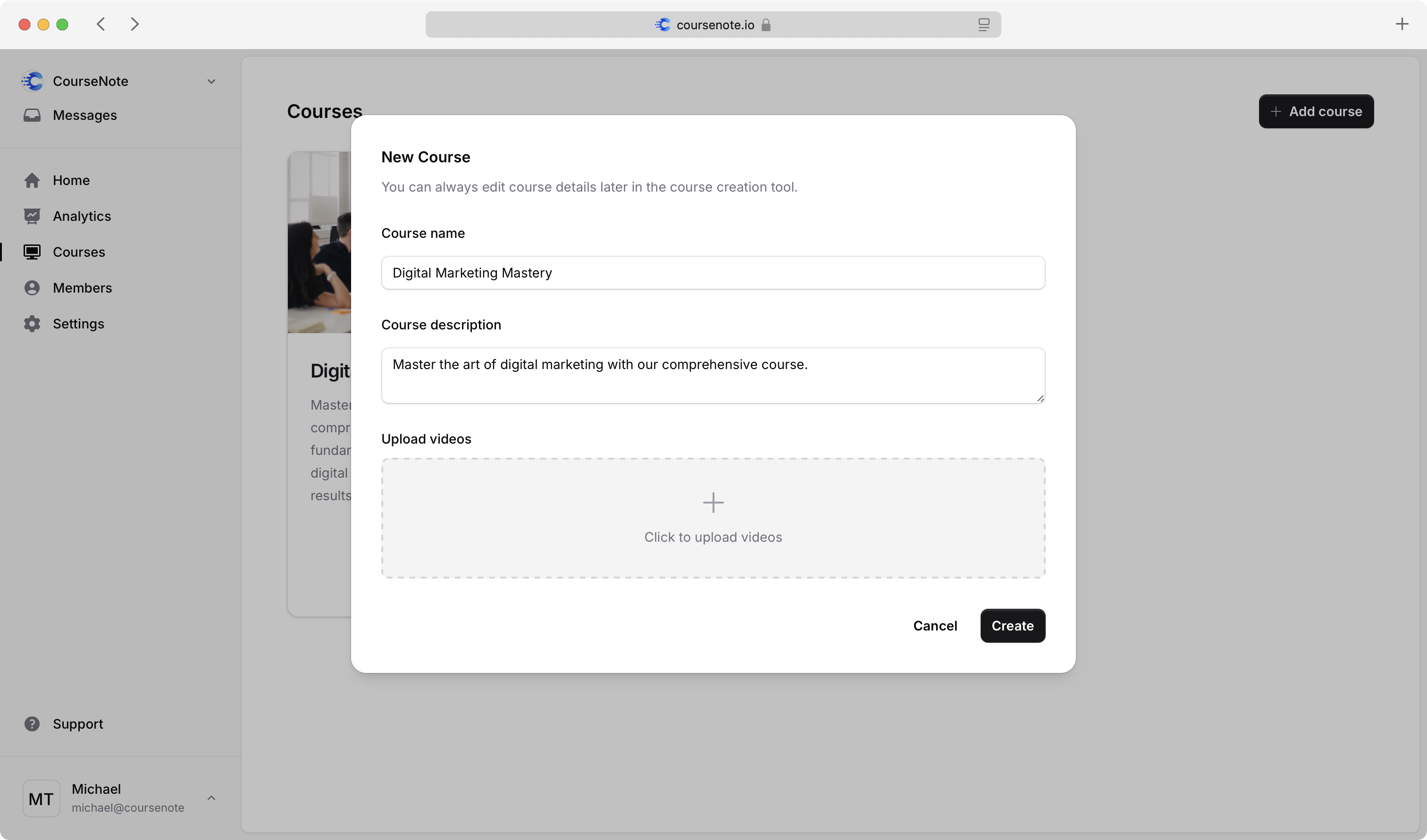Click the Analytics chart icon

pyautogui.click(x=32, y=216)
